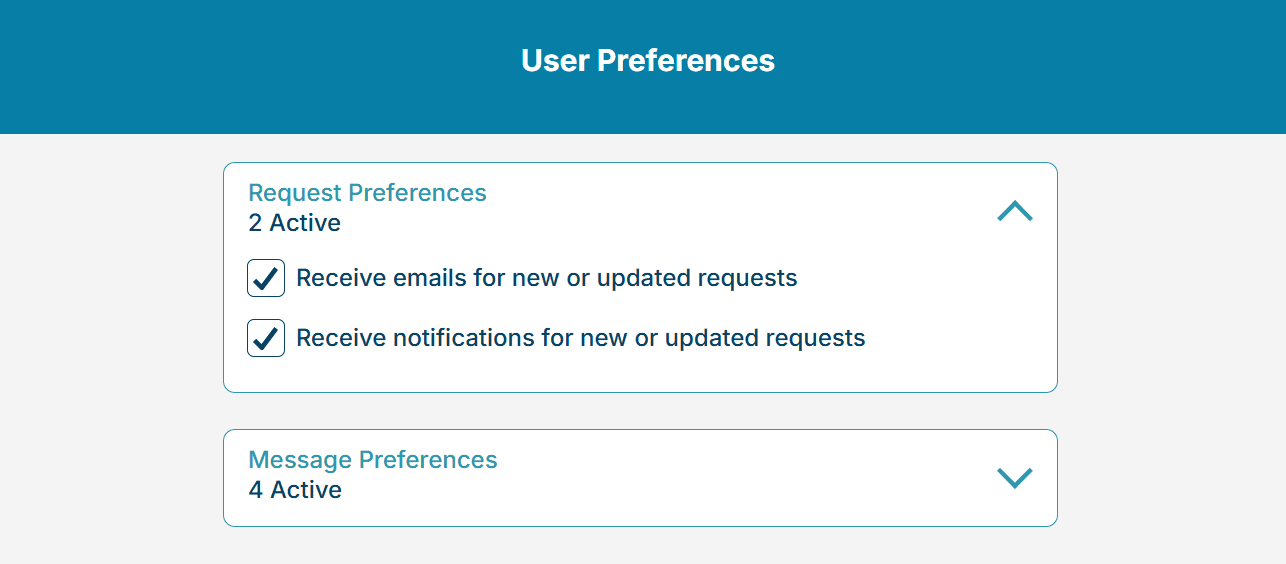Uncheck the notifications requests checkmark box
The image size is (1286, 564).
coord(266,338)
